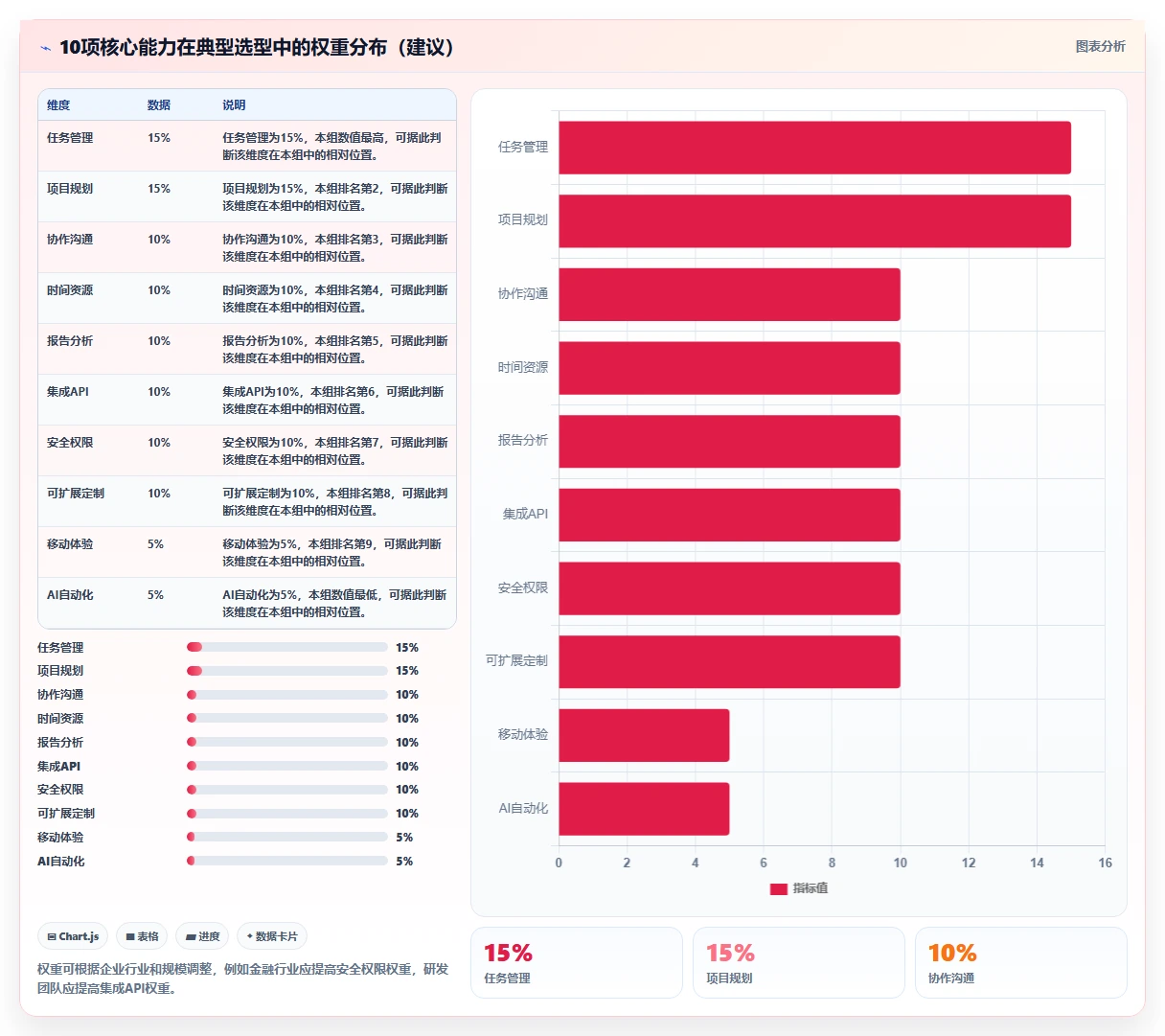Screen dimensions: 1165x1036
Task: Click the 任务管理 progress bar
Action: click(287, 647)
